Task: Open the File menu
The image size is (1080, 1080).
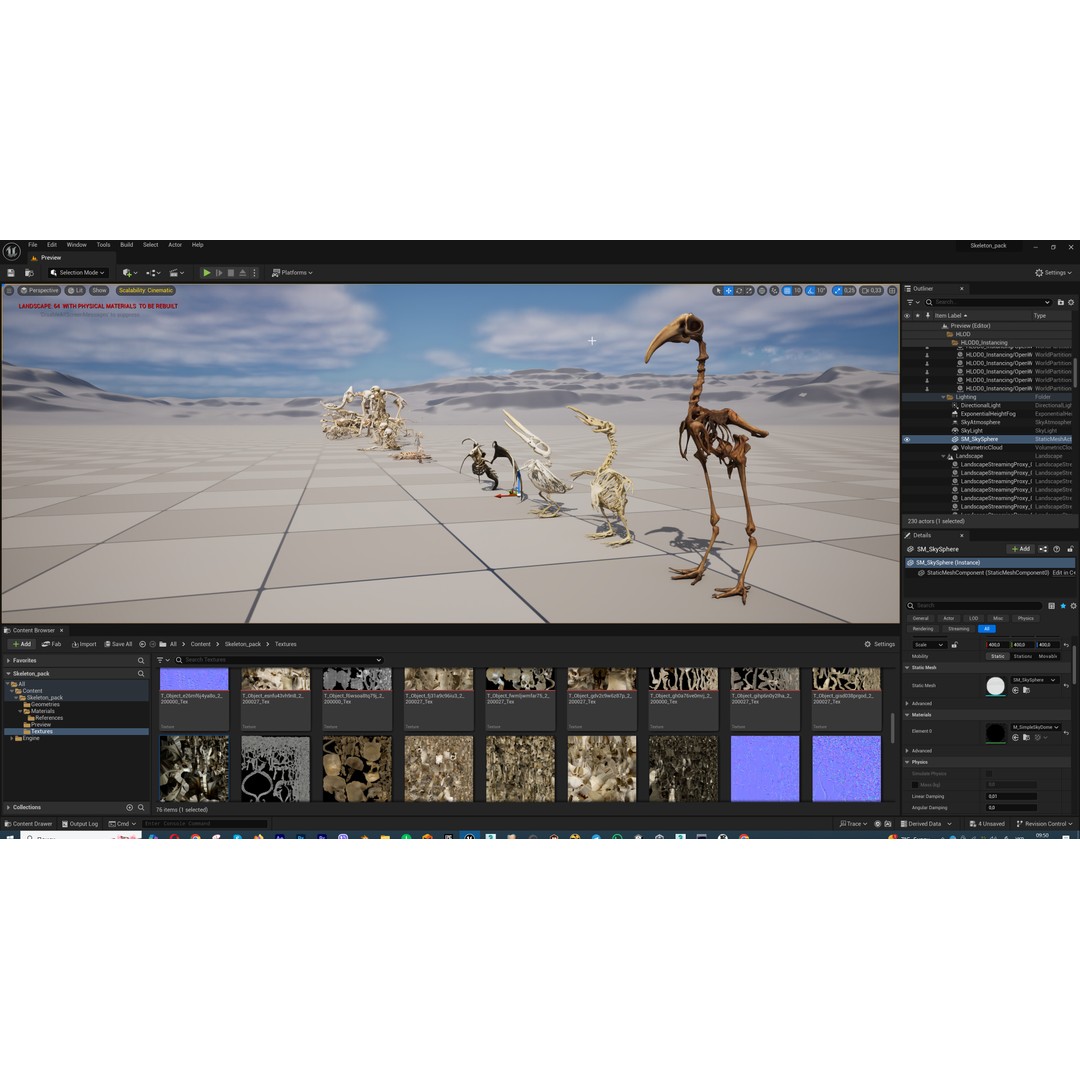Action: coord(32,245)
